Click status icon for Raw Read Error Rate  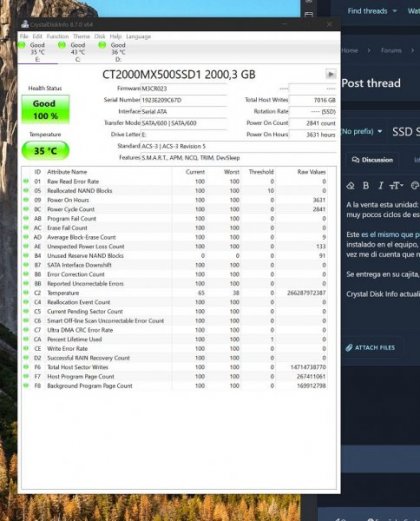[x=26, y=181]
